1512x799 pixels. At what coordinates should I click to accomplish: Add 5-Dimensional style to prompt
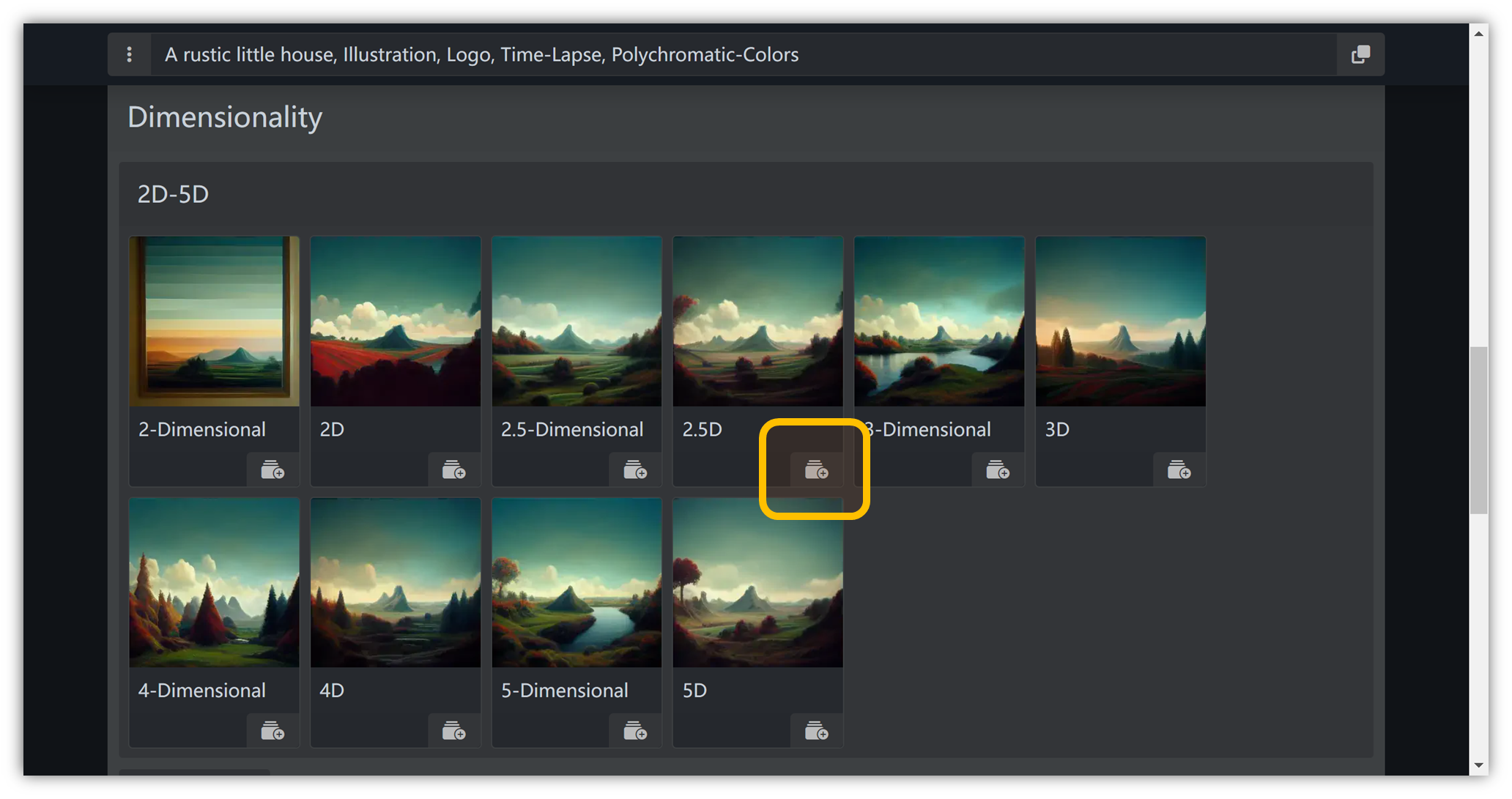coord(635,731)
